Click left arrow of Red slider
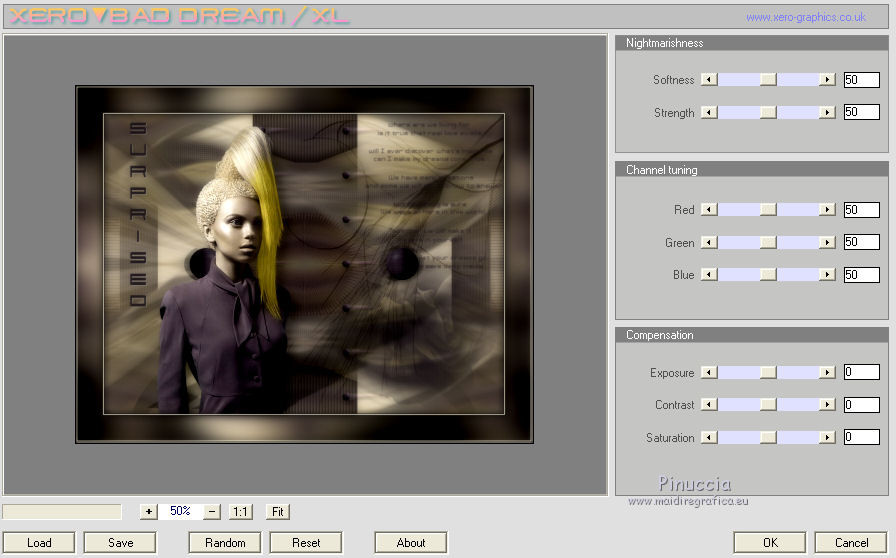896x558 pixels. pos(709,210)
